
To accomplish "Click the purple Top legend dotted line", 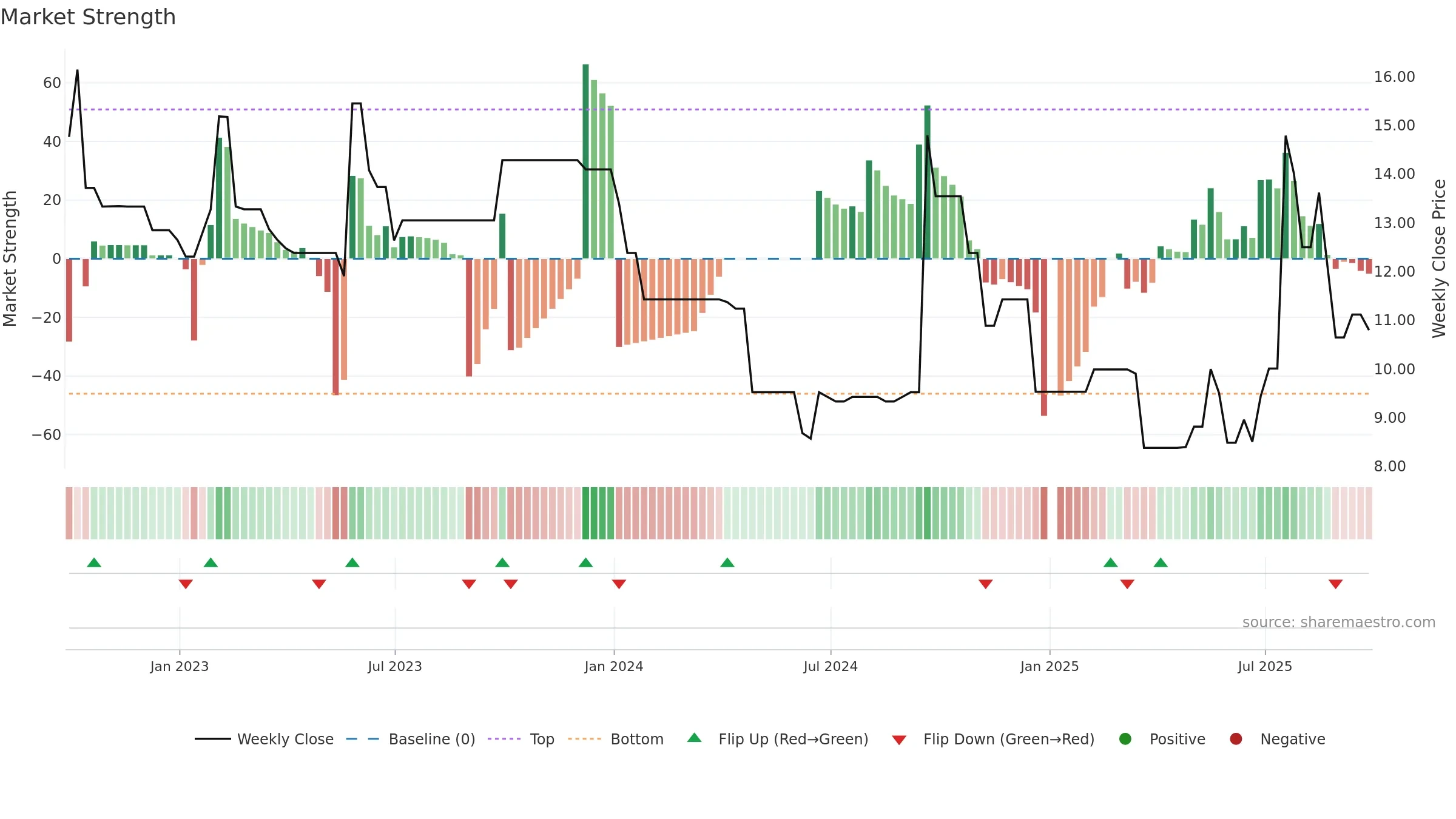I will 504,739.
